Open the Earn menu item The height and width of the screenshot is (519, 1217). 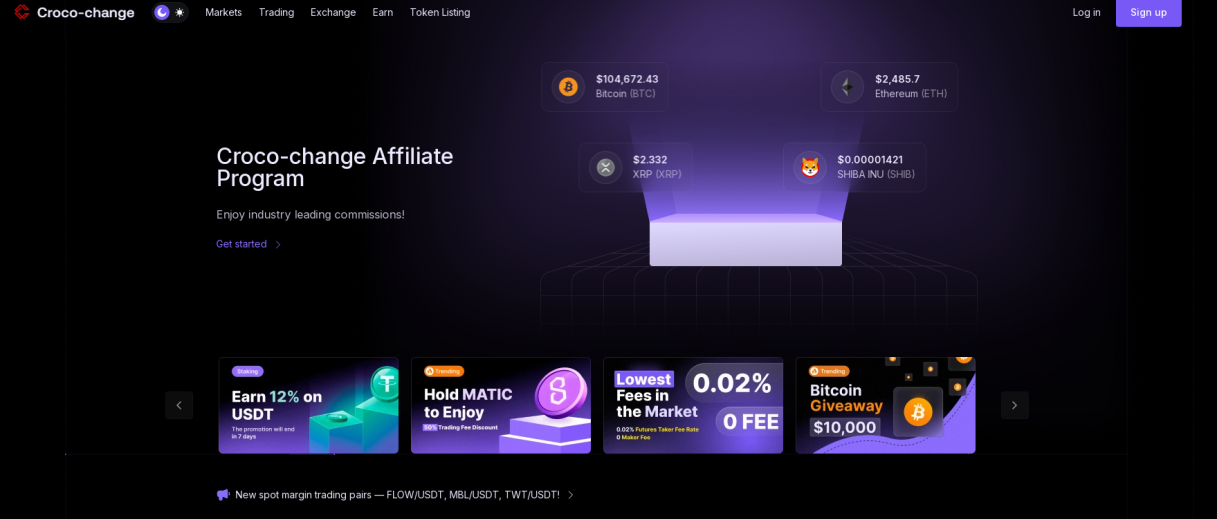pyautogui.click(x=383, y=12)
